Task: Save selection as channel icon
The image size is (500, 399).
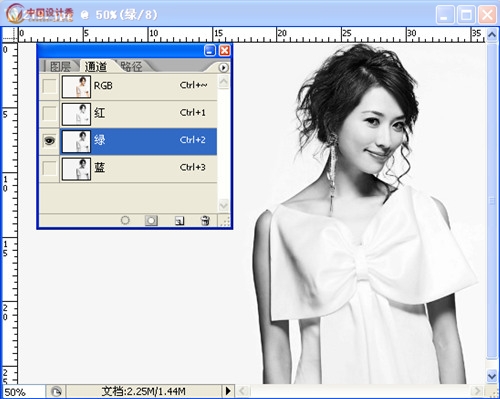Action: (151, 220)
